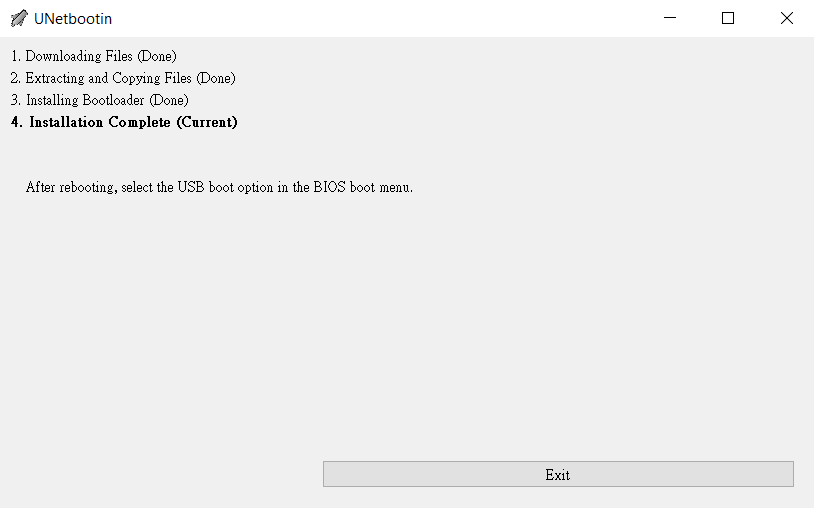
Task: Close the UNetbootin window with X
Action: click(786, 18)
